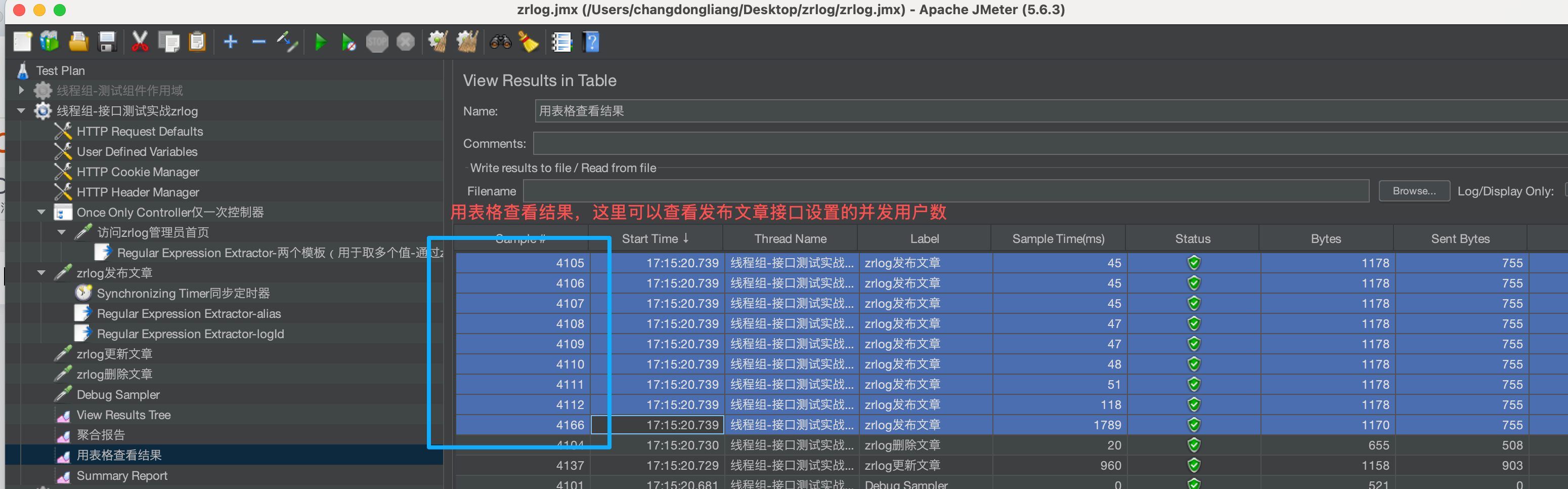Click the Shutdown threads icon

(405, 42)
